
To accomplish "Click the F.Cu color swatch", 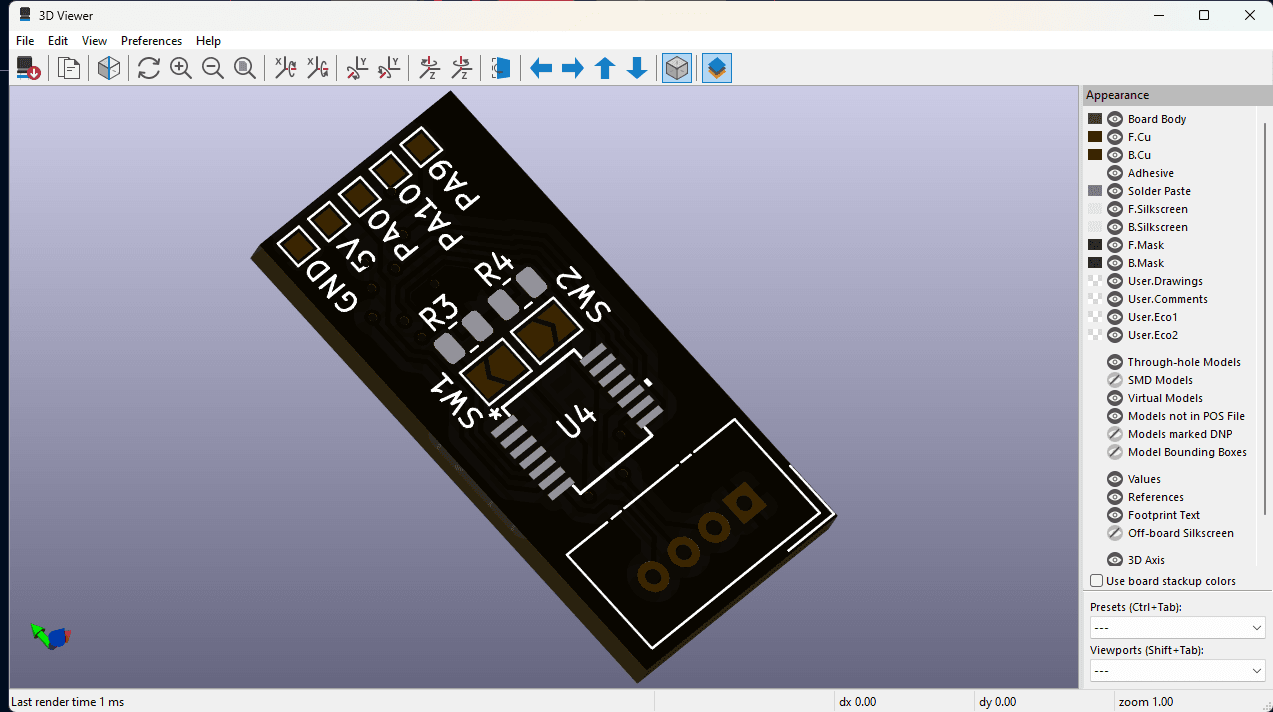I will pyautogui.click(x=1095, y=137).
